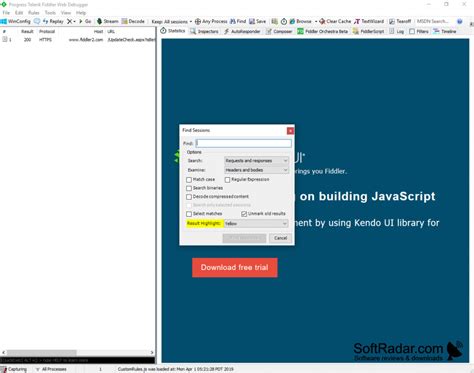Open the Search scope dropdown
474x373 pixels.
256,161
